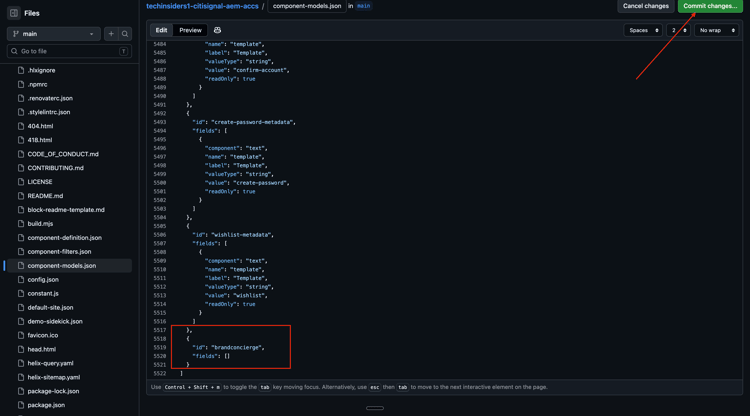
Task: Click the "wishlist-metadata" id in code
Action: (242, 235)
